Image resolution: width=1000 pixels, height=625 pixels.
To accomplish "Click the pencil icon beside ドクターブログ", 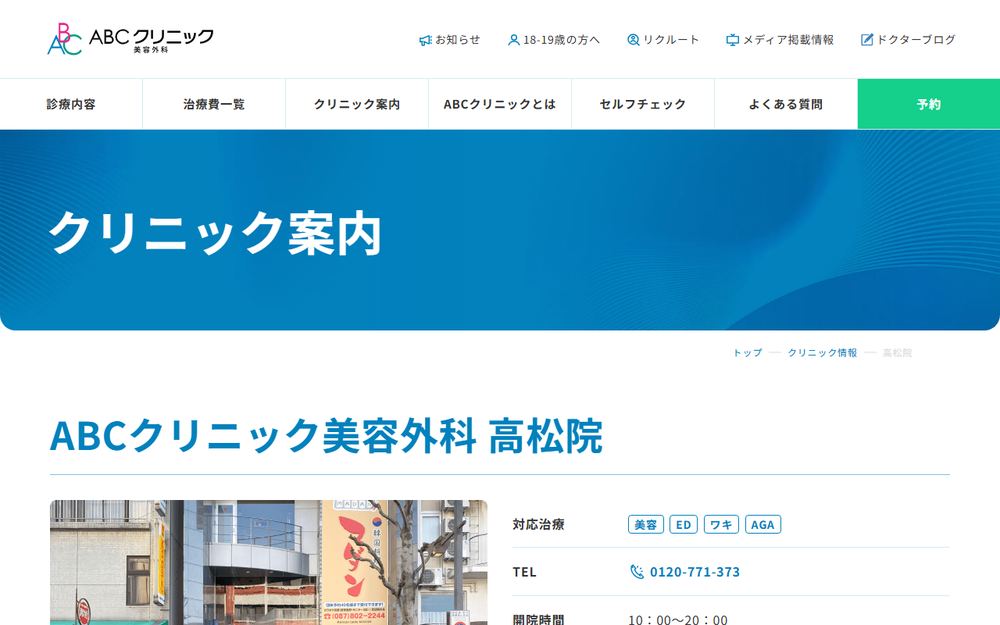I will (x=867, y=40).
